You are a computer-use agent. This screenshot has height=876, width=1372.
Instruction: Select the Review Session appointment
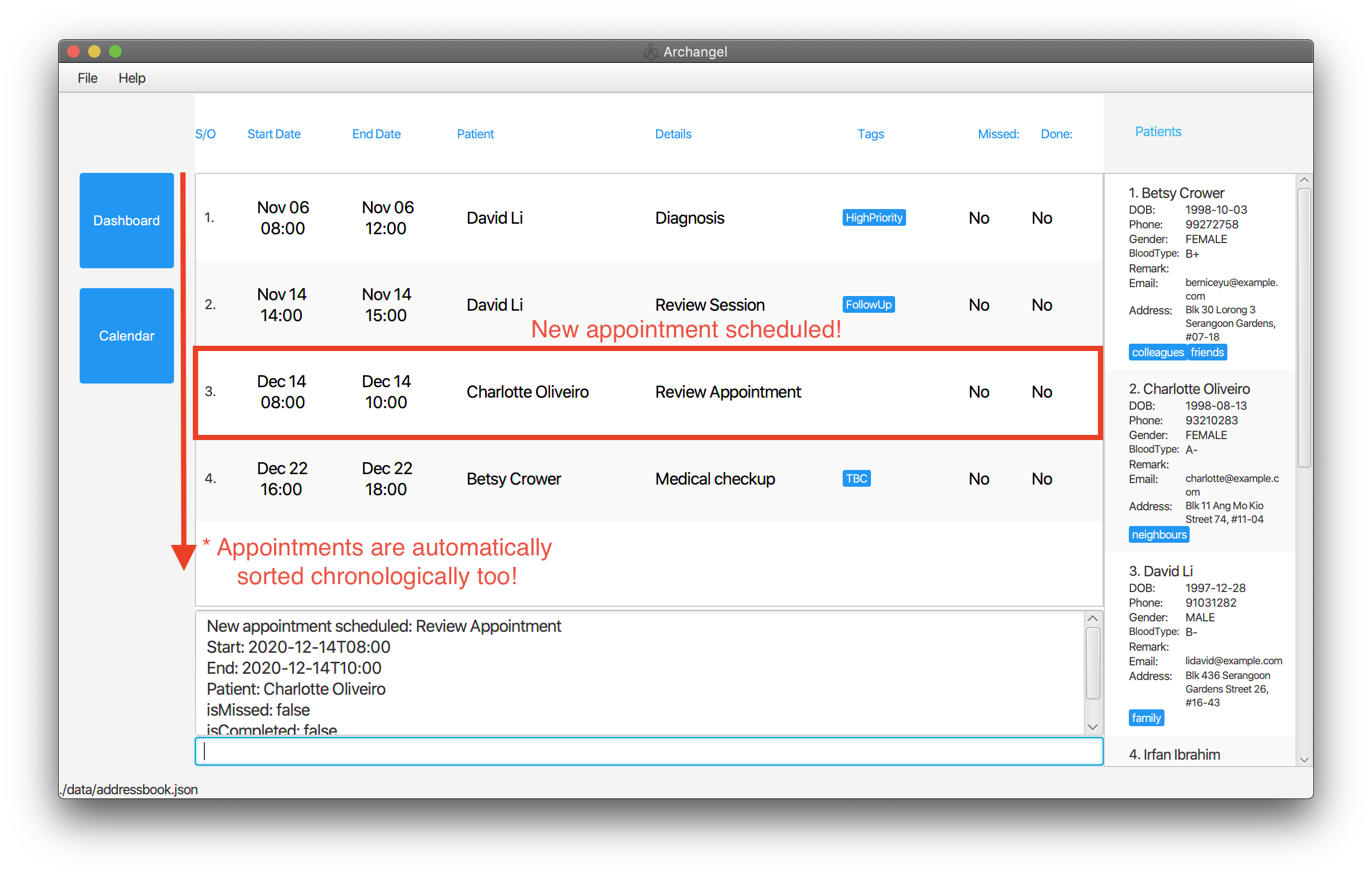pos(648,305)
